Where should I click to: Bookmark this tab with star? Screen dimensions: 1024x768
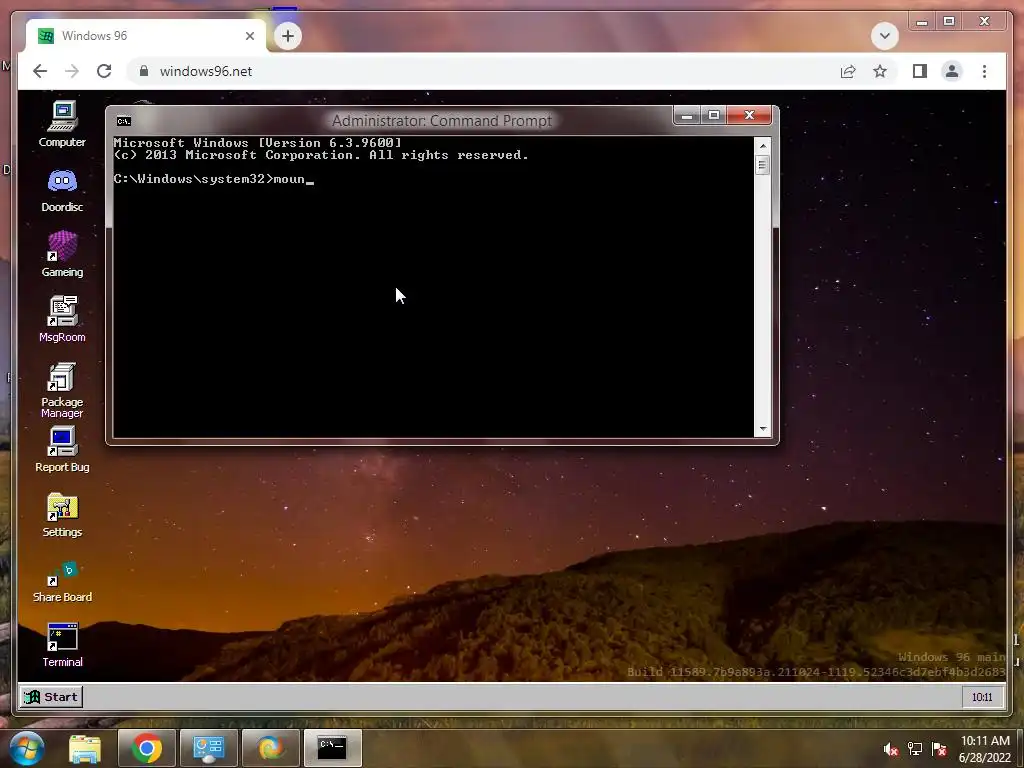pyautogui.click(x=880, y=71)
